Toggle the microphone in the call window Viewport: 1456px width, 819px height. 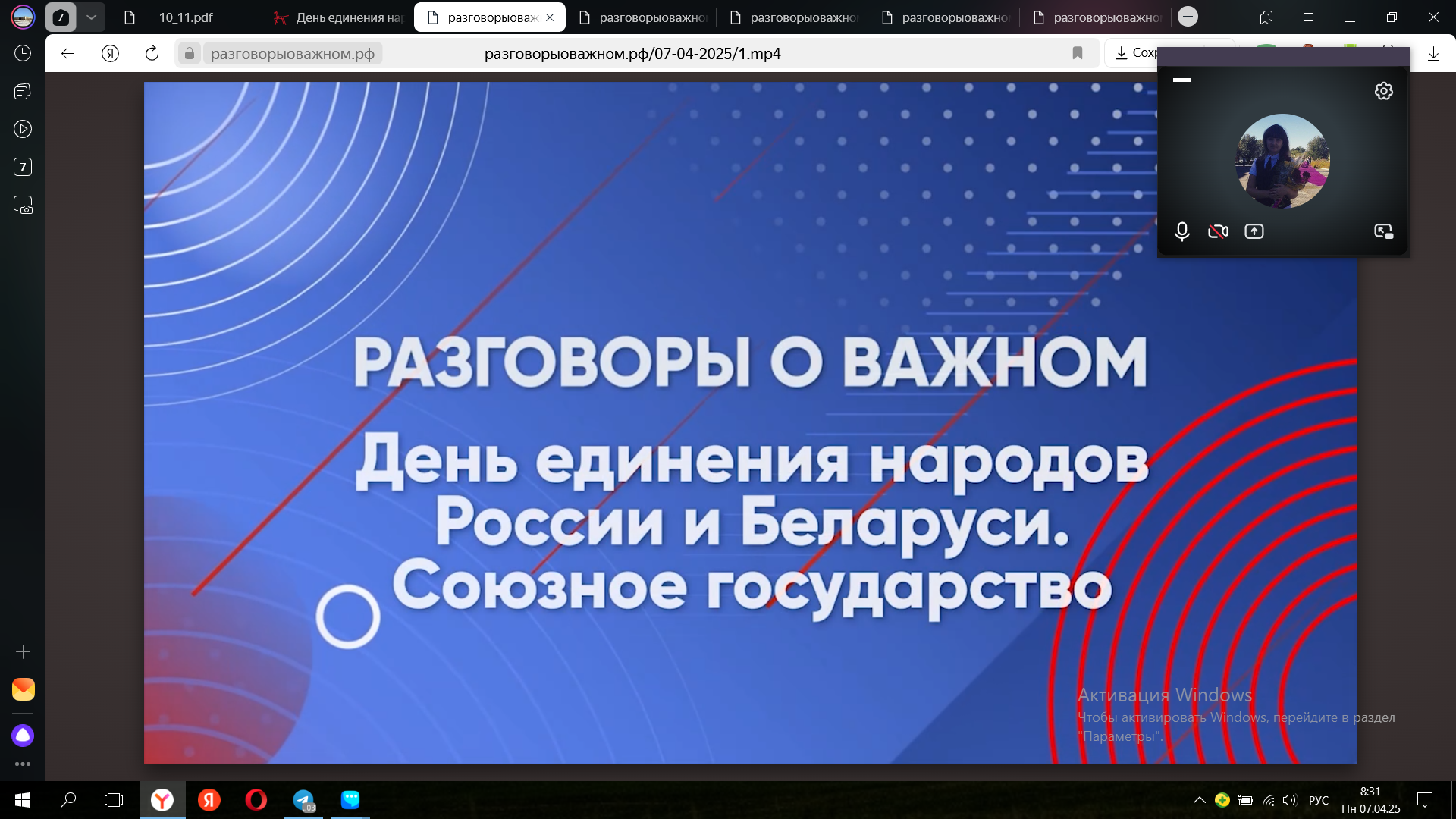pos(1181,231)
